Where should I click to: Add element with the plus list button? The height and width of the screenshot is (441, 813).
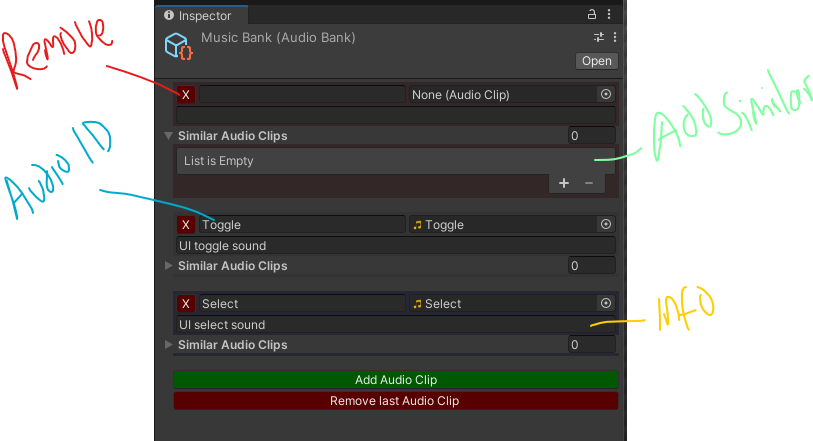click(564, 183)
